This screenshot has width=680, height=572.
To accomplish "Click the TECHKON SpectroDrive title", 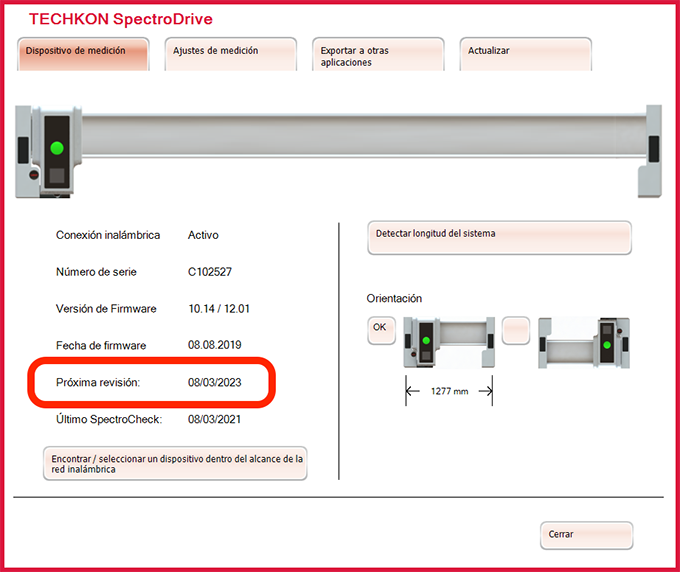I will 121,19.
